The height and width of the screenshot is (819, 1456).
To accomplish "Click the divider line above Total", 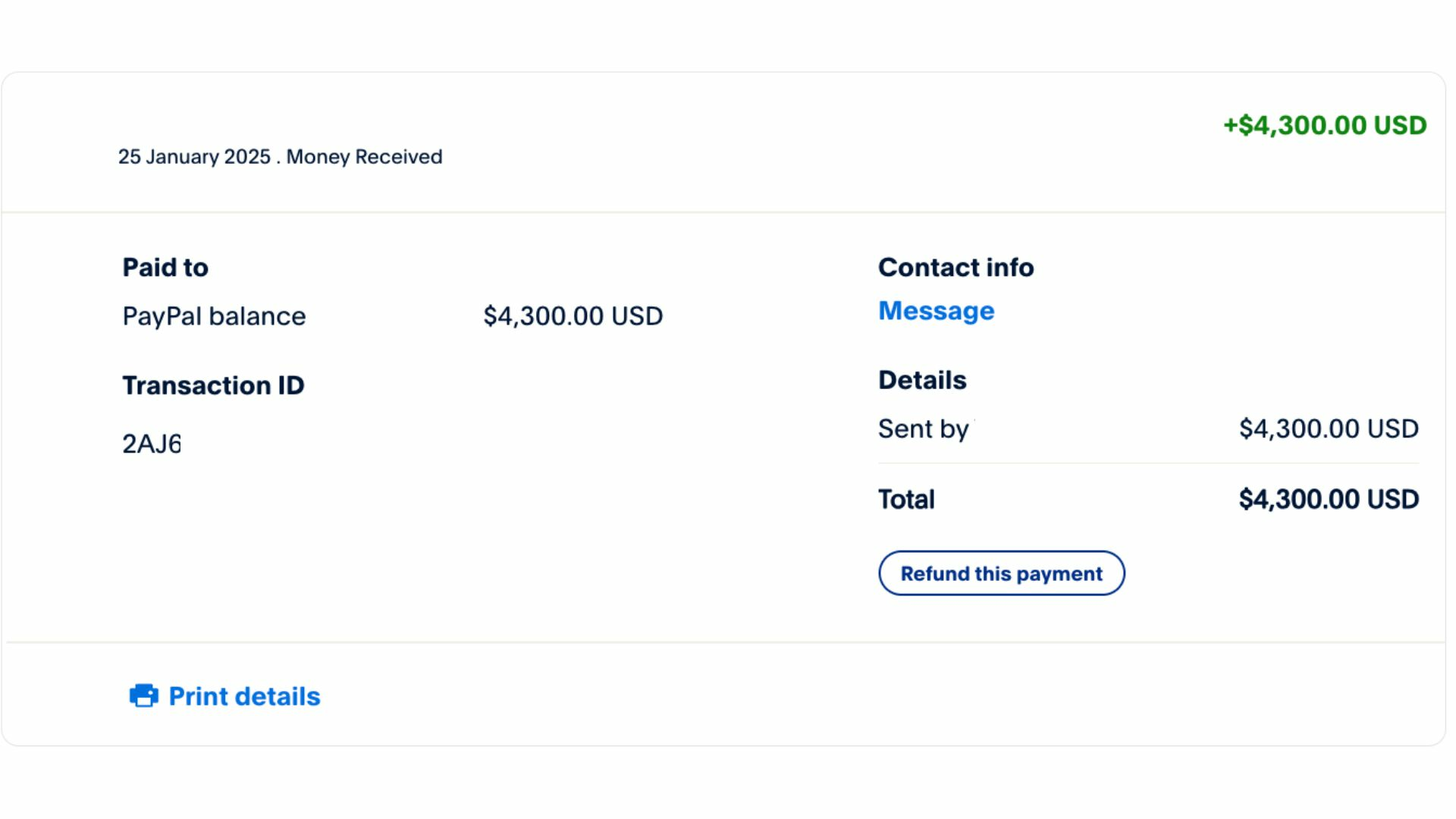I will click(x=1148, y=463).
